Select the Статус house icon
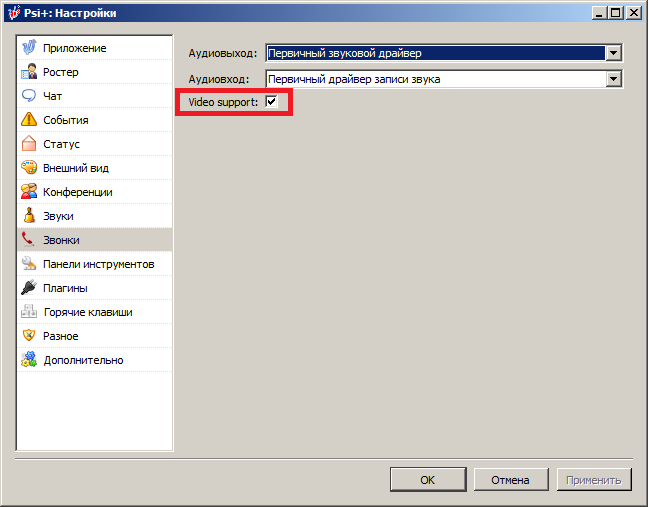This screenshot has width=648, height=507. 29,144
